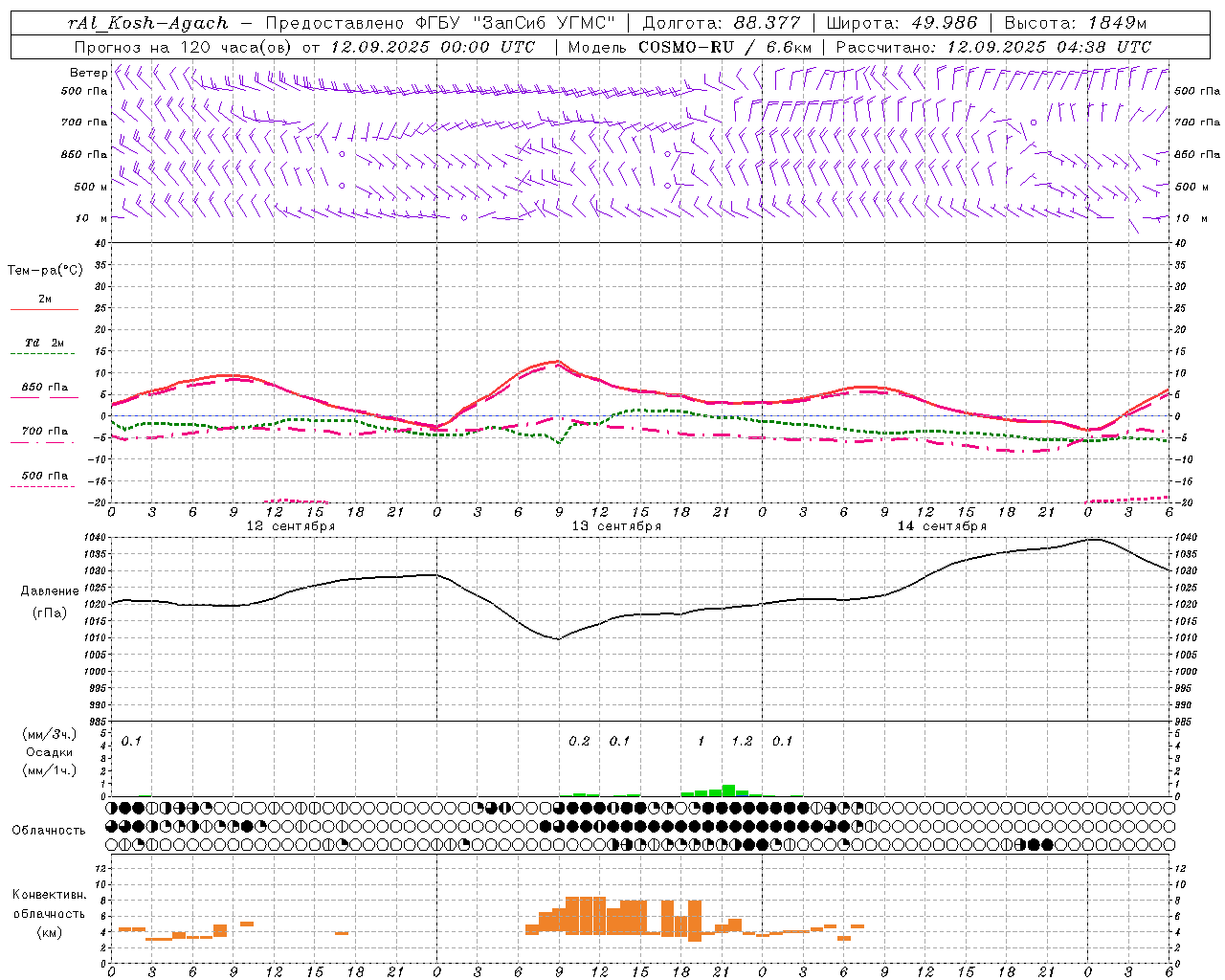
Task: Click the (мм/3ч.) precipitation unit label
Action: [x=50, y=734]
